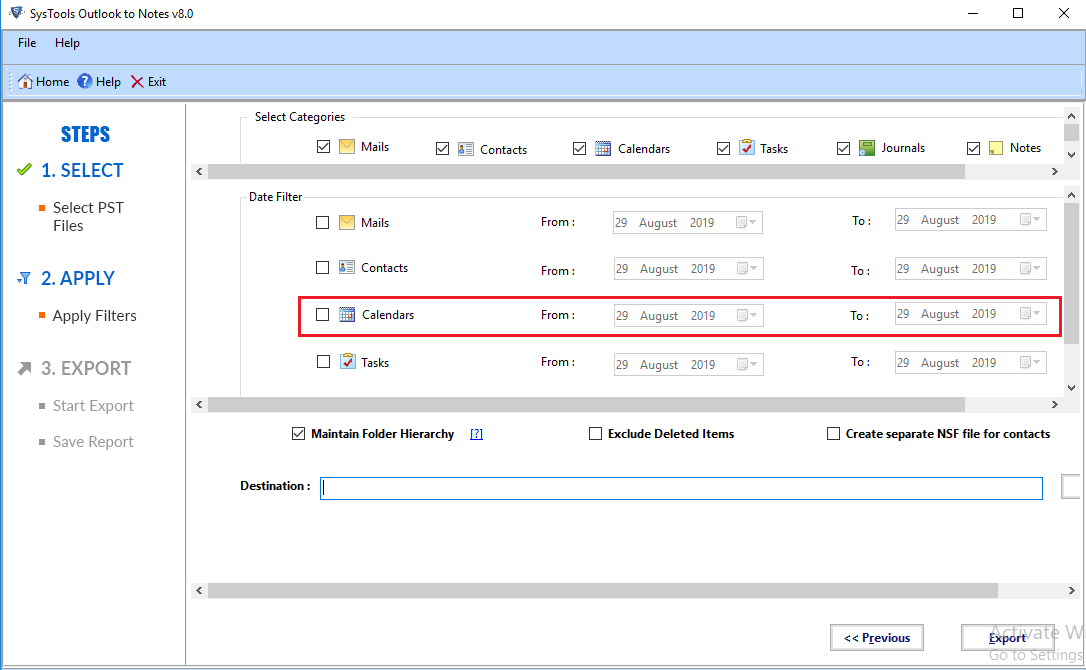
Task: Uncheck the Calendars category checkbox
Action: (580, 149)
